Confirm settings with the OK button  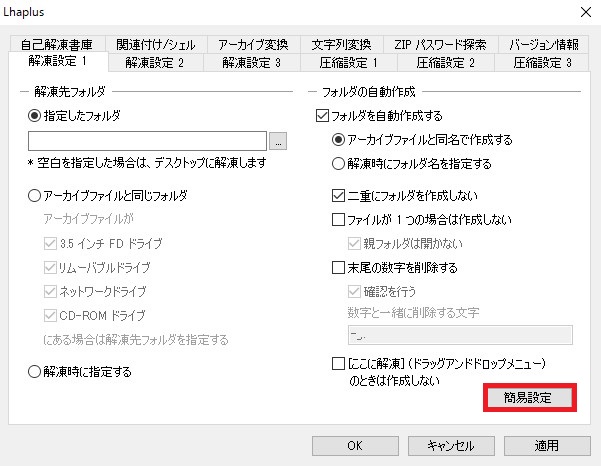355,446
